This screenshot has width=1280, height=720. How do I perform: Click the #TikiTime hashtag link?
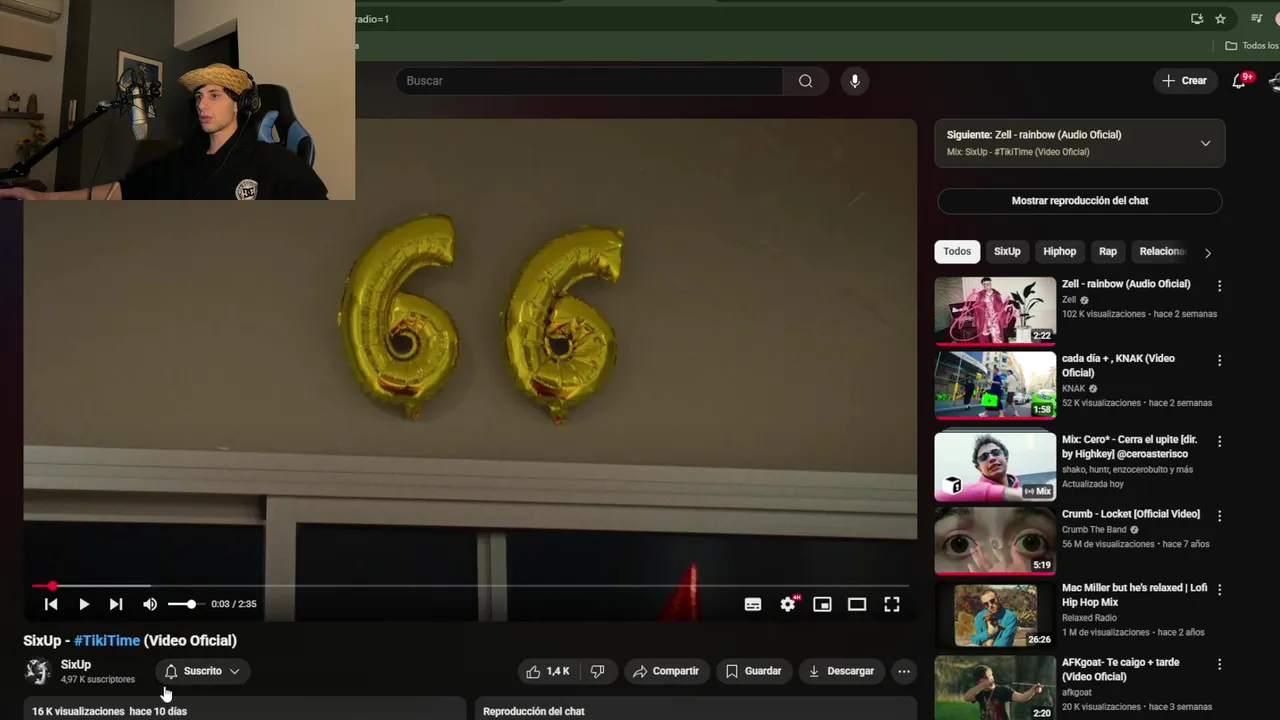point(107,641)
